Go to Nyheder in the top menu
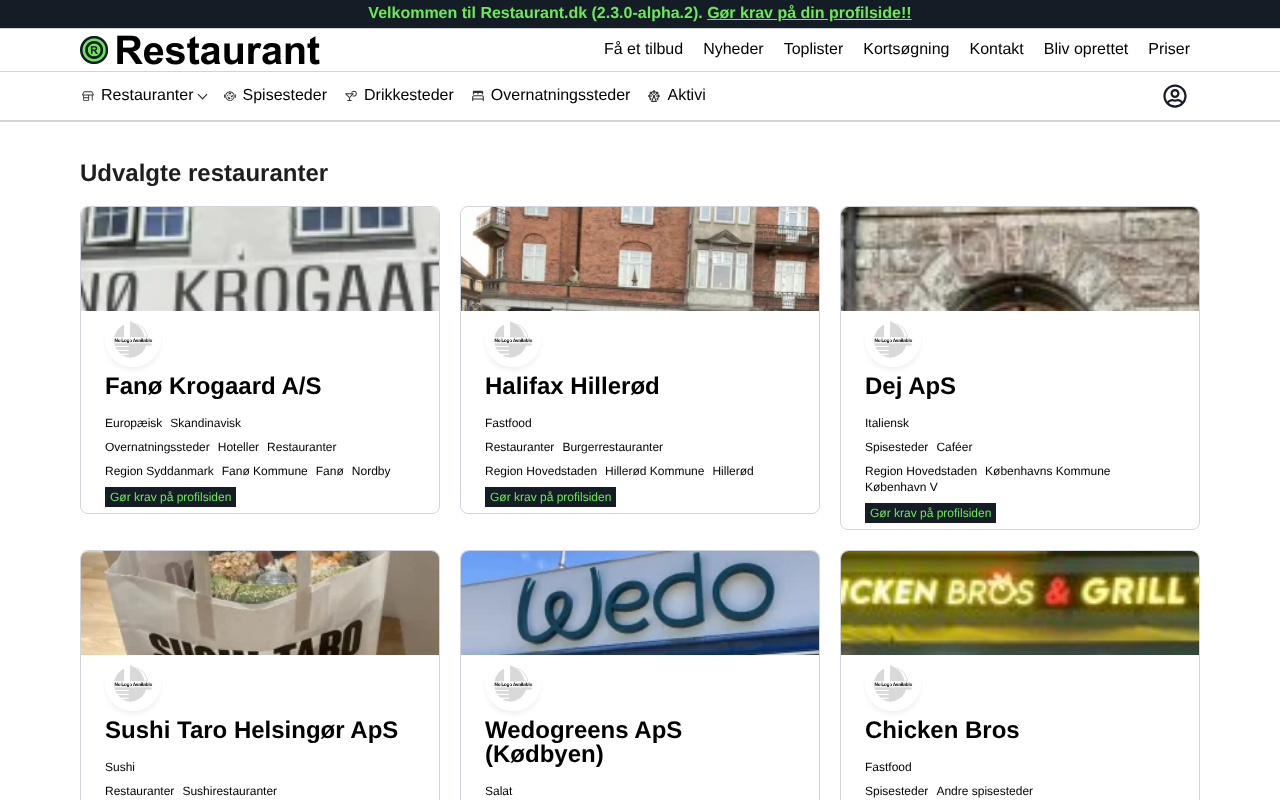Viewport: 1280px width, 800px height. click(733, 49)
